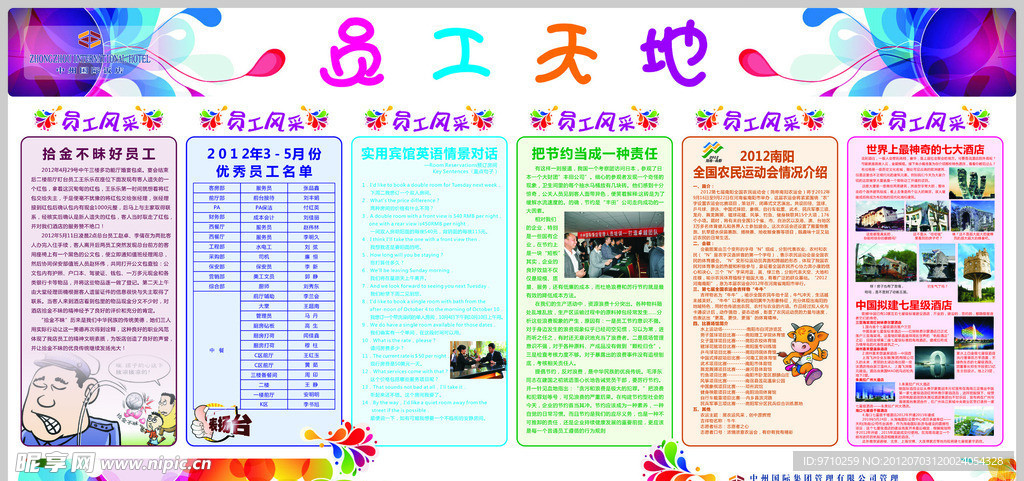Select the 综合部 table cell

(x=217, y=287)
